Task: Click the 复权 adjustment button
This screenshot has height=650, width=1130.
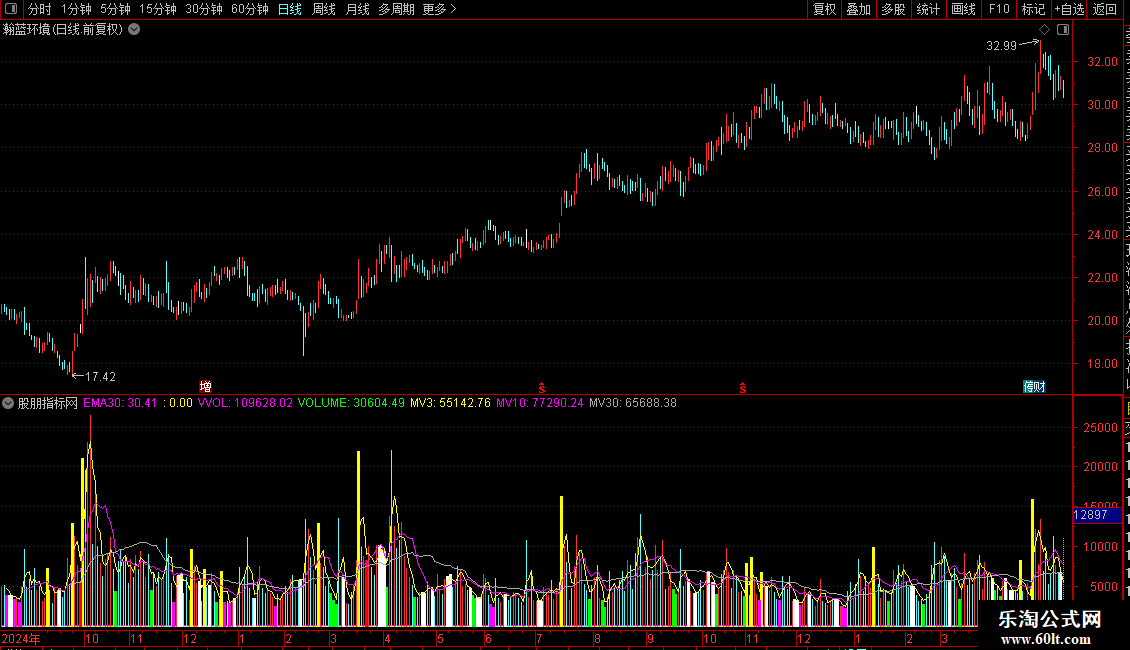Action: (x=824, y=9)
